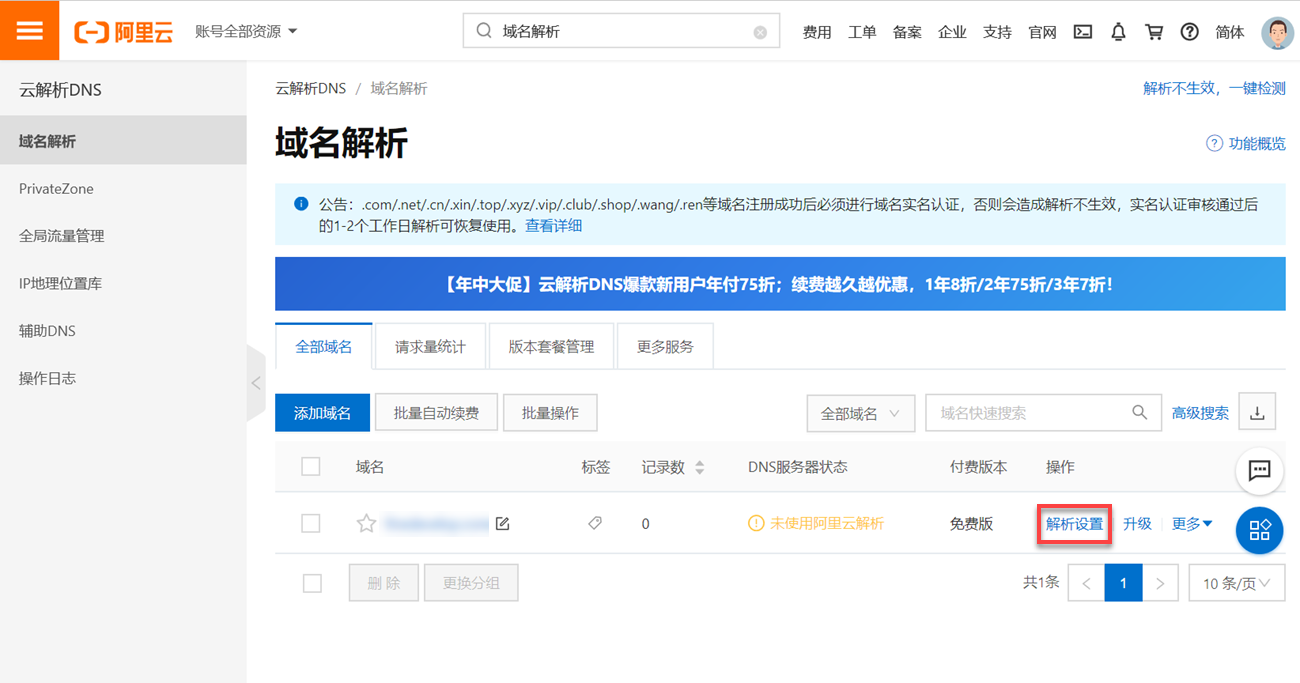The image size is (1300, 683).
Task: Open 支持 in the top navigation
Action: pos(997,32)
